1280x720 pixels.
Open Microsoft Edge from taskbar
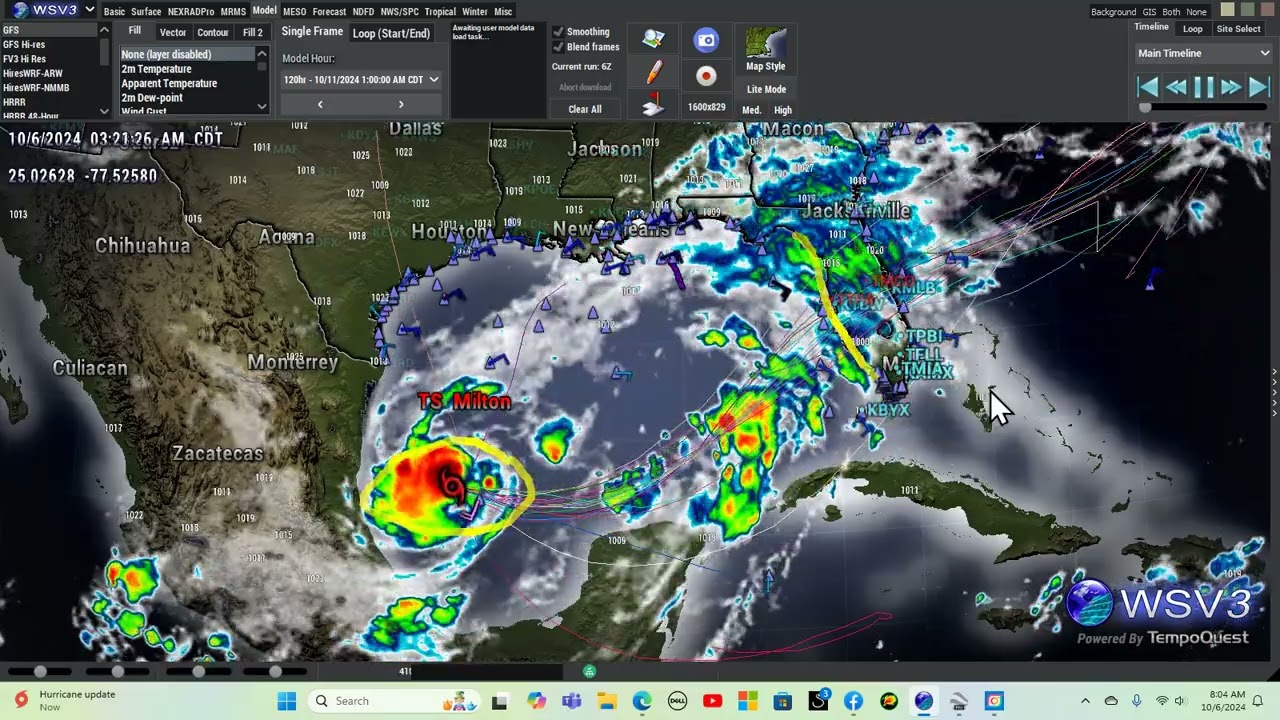click(641, 701)
